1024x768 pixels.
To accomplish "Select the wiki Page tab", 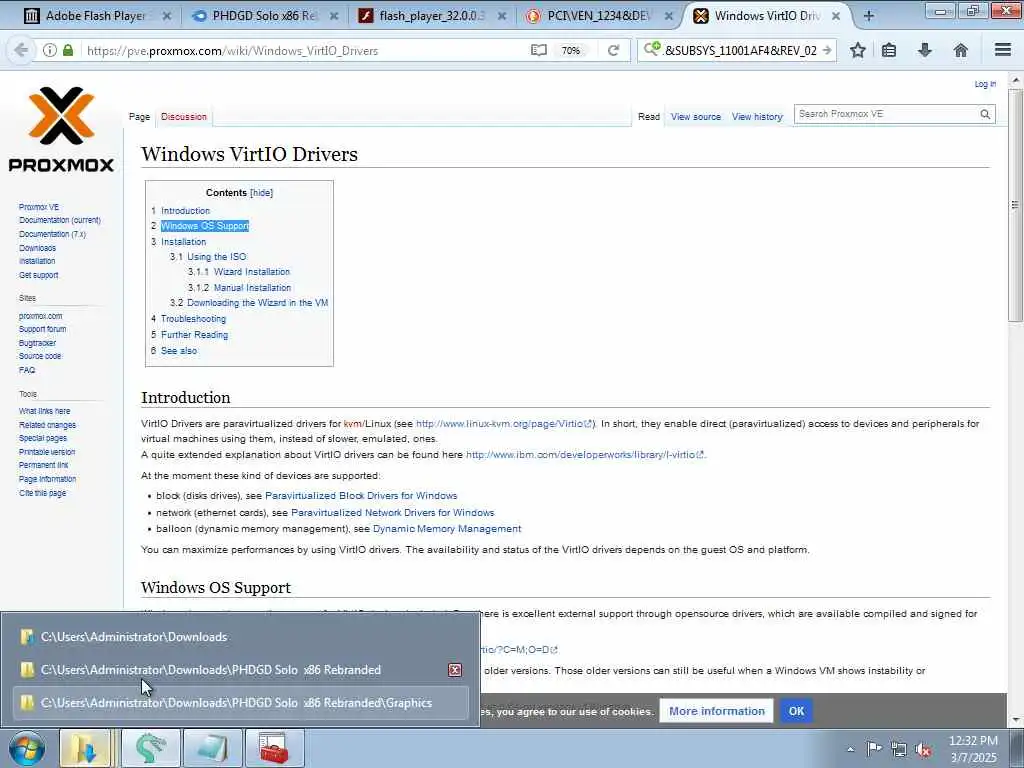I will tap(139, 116).
